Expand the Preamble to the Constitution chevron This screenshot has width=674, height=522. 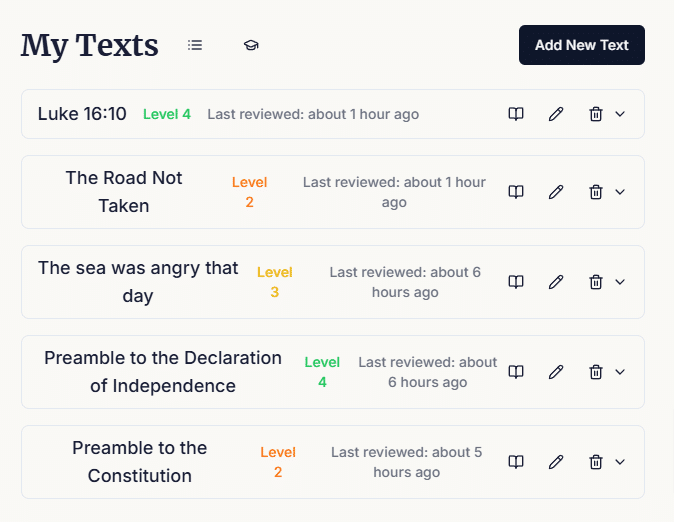point(620,462)
